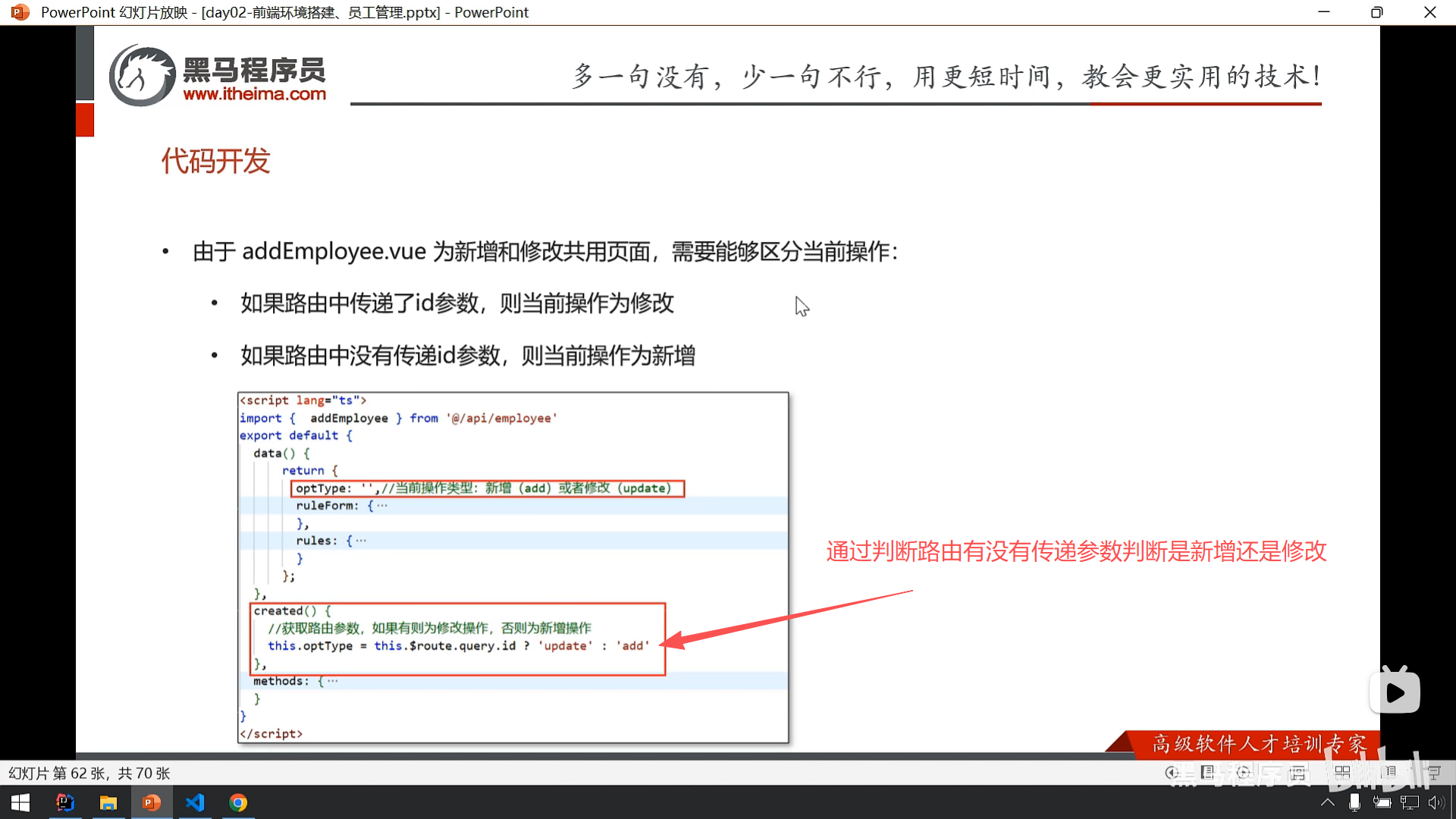Switch to Visual Studio Code in taskbar
Viewport: 1456px width, 819px height.
pyautogui.click(x=195, y=802)
